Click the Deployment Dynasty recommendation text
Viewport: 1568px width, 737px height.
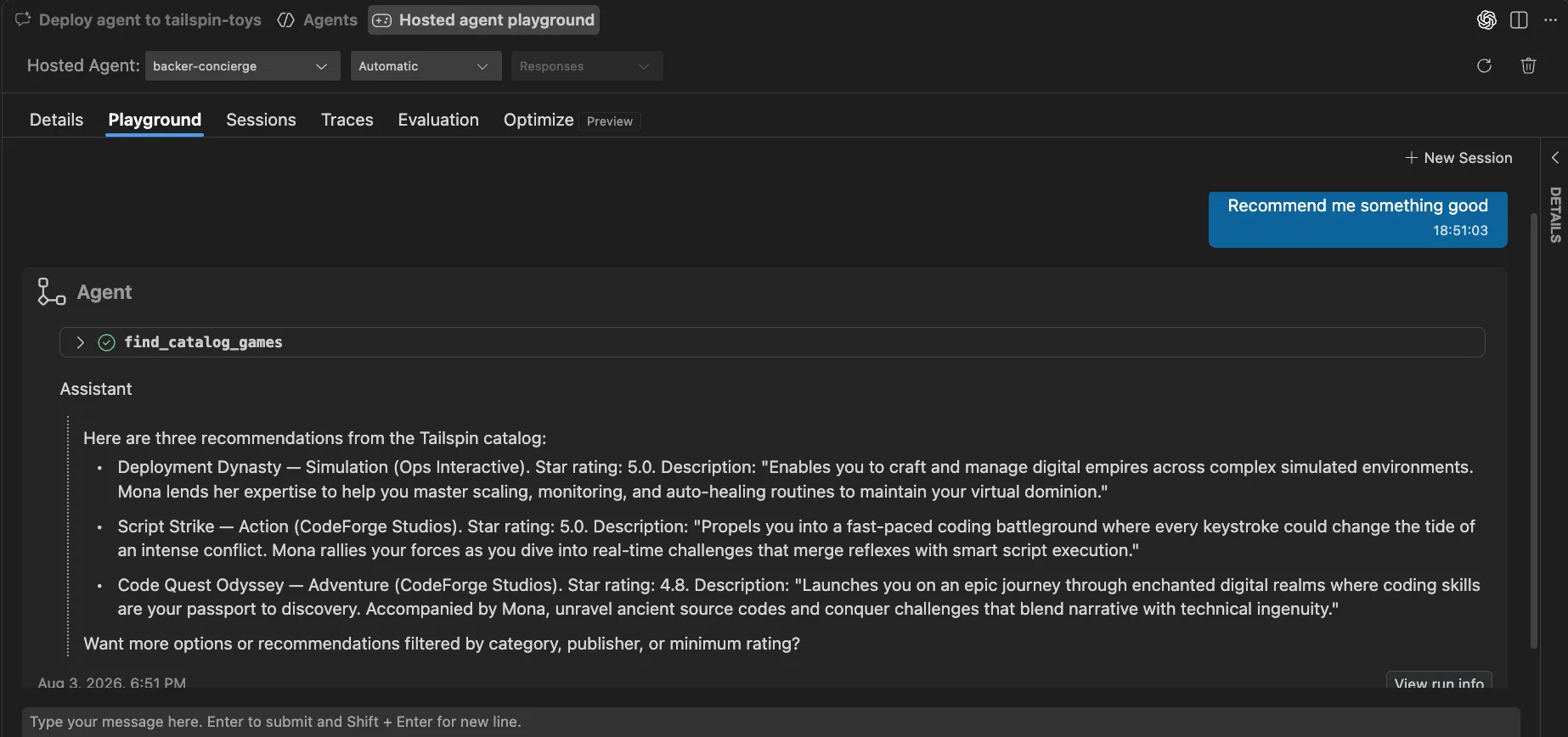coord(797,480)
